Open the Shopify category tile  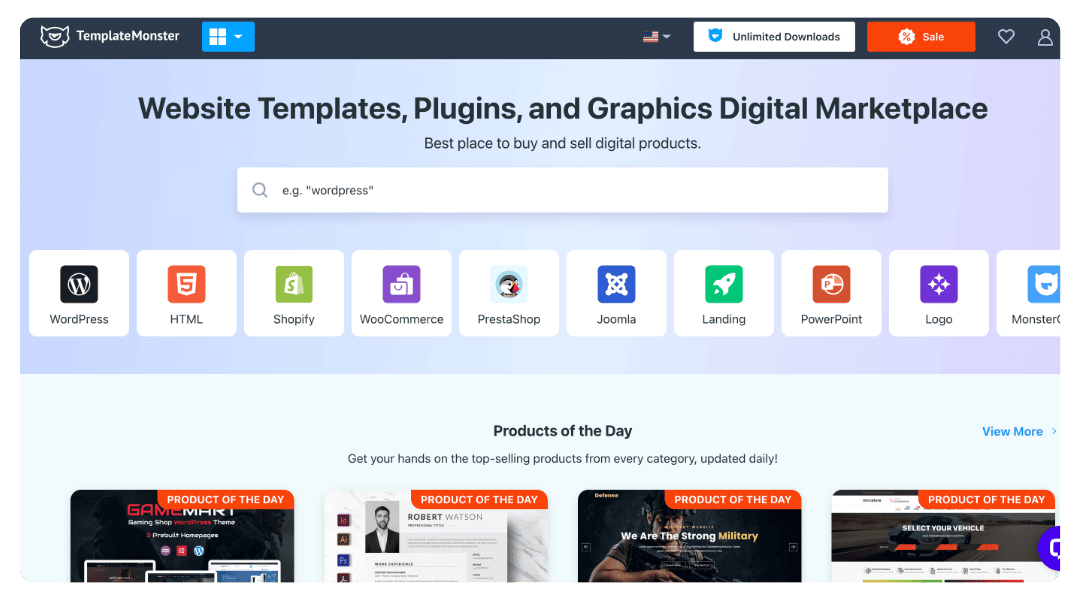click(x=294, y=292)
